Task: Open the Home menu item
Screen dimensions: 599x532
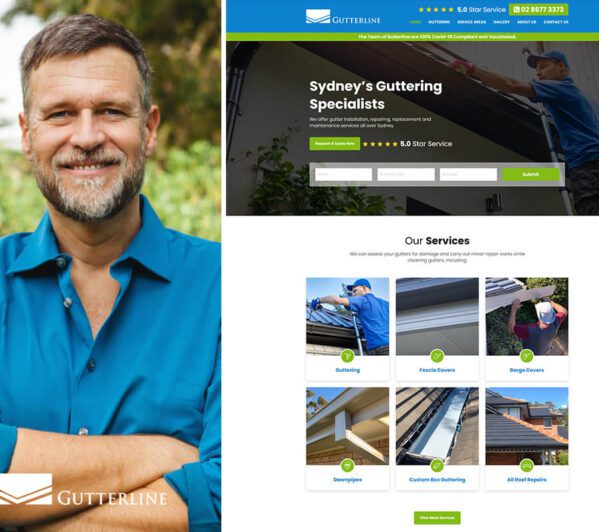Action: (415, 22)
